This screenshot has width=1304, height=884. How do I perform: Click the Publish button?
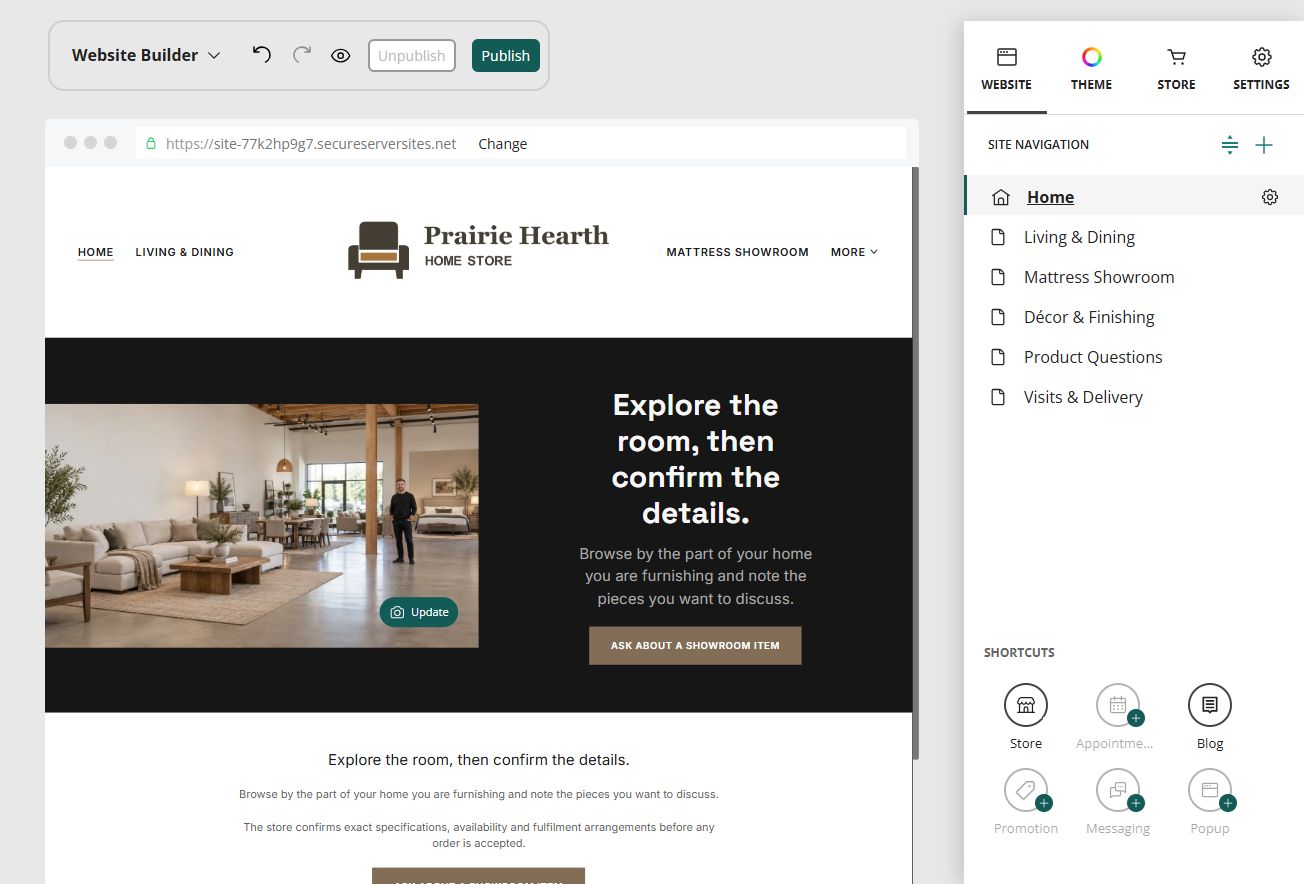pos(506,55)
